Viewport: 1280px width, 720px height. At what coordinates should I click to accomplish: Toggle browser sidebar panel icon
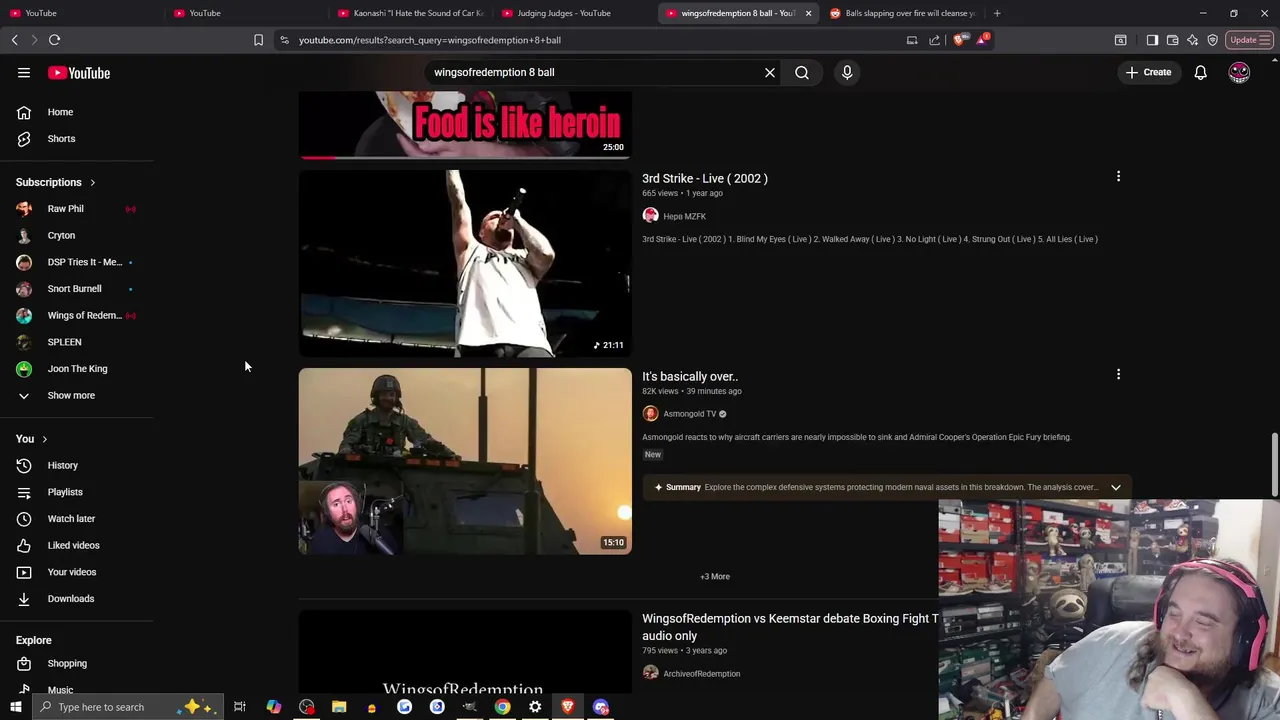[1152, 40]
